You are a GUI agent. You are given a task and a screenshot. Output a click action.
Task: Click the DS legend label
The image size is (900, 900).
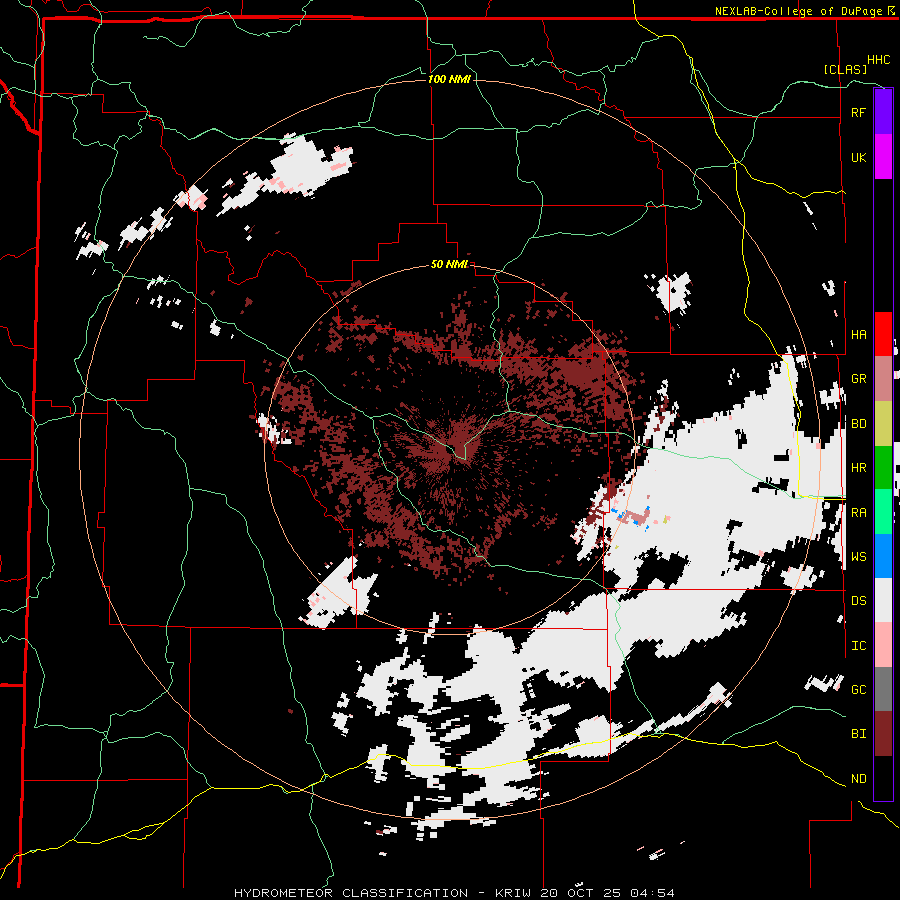pyautogui.click(x=858, y=601)
